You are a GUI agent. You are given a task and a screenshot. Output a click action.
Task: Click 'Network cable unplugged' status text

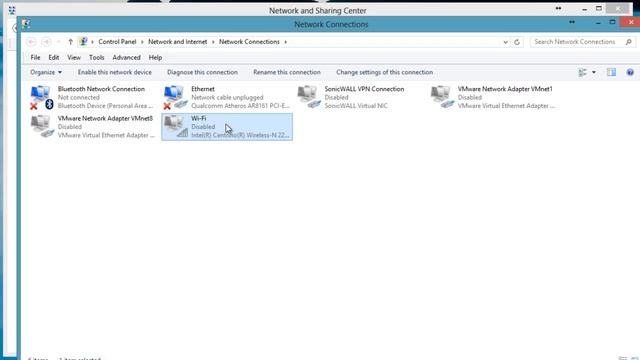227,97
